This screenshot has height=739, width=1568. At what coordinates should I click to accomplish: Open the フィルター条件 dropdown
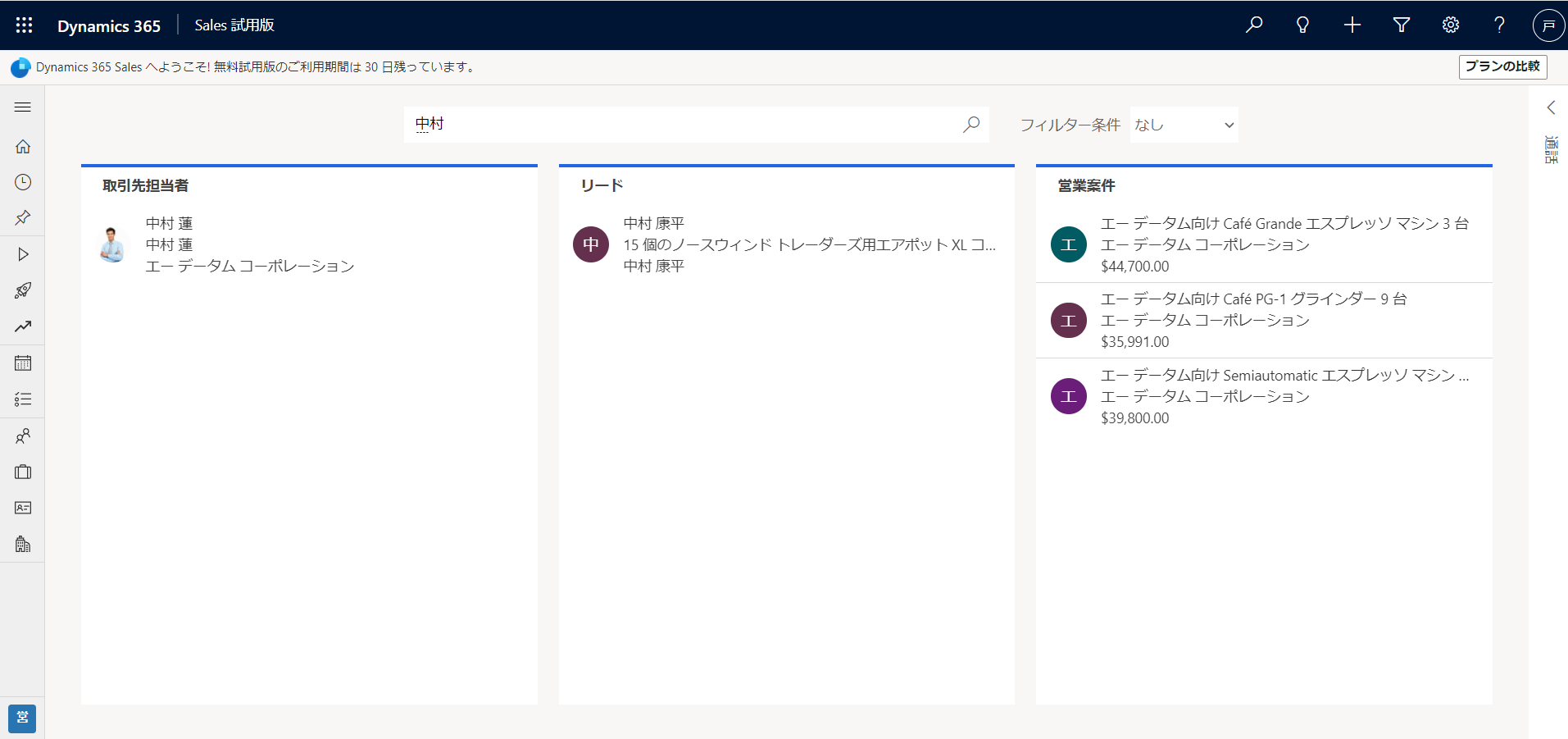tap(1184, 125)
